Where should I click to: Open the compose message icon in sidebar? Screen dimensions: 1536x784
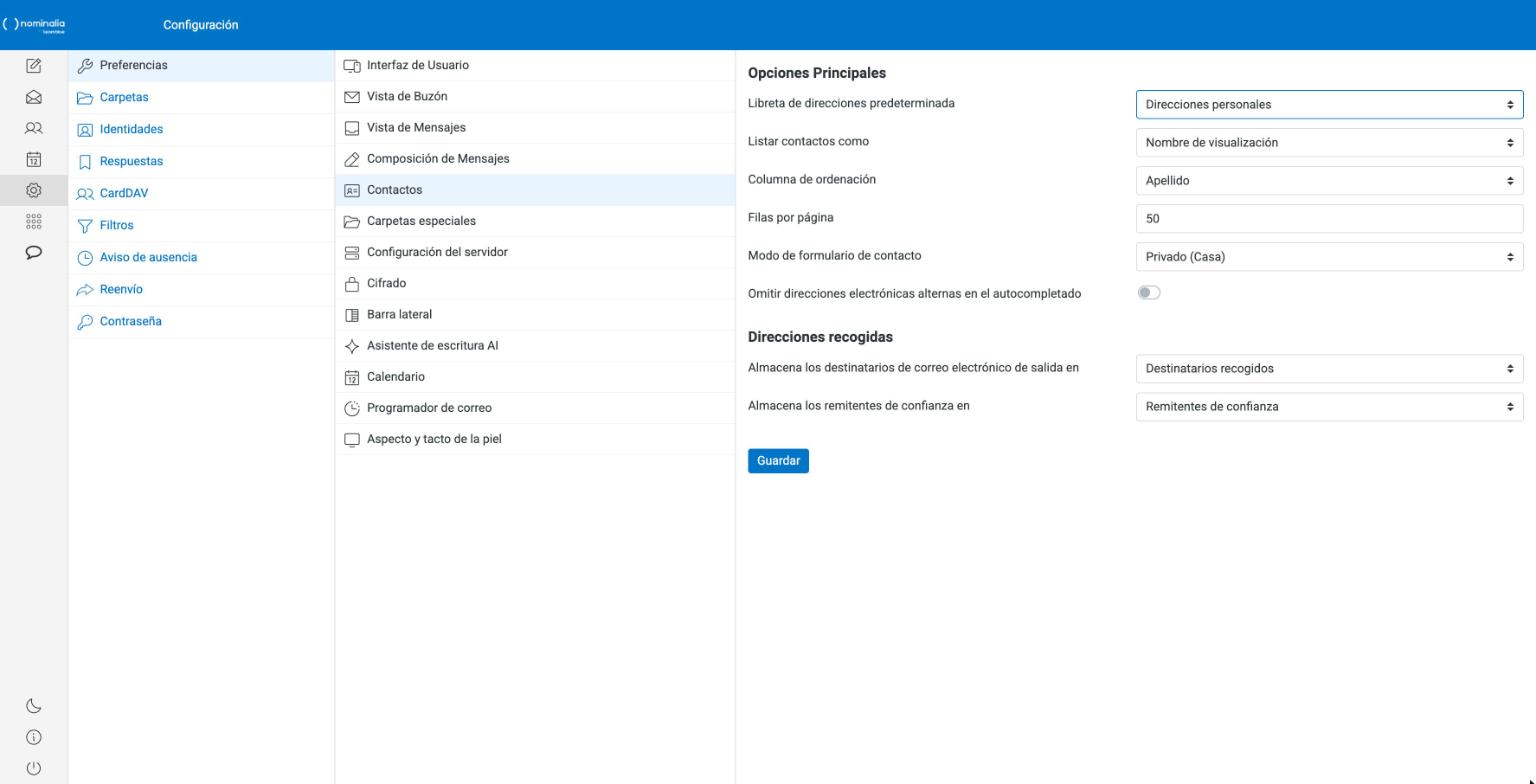click(33, 66)
